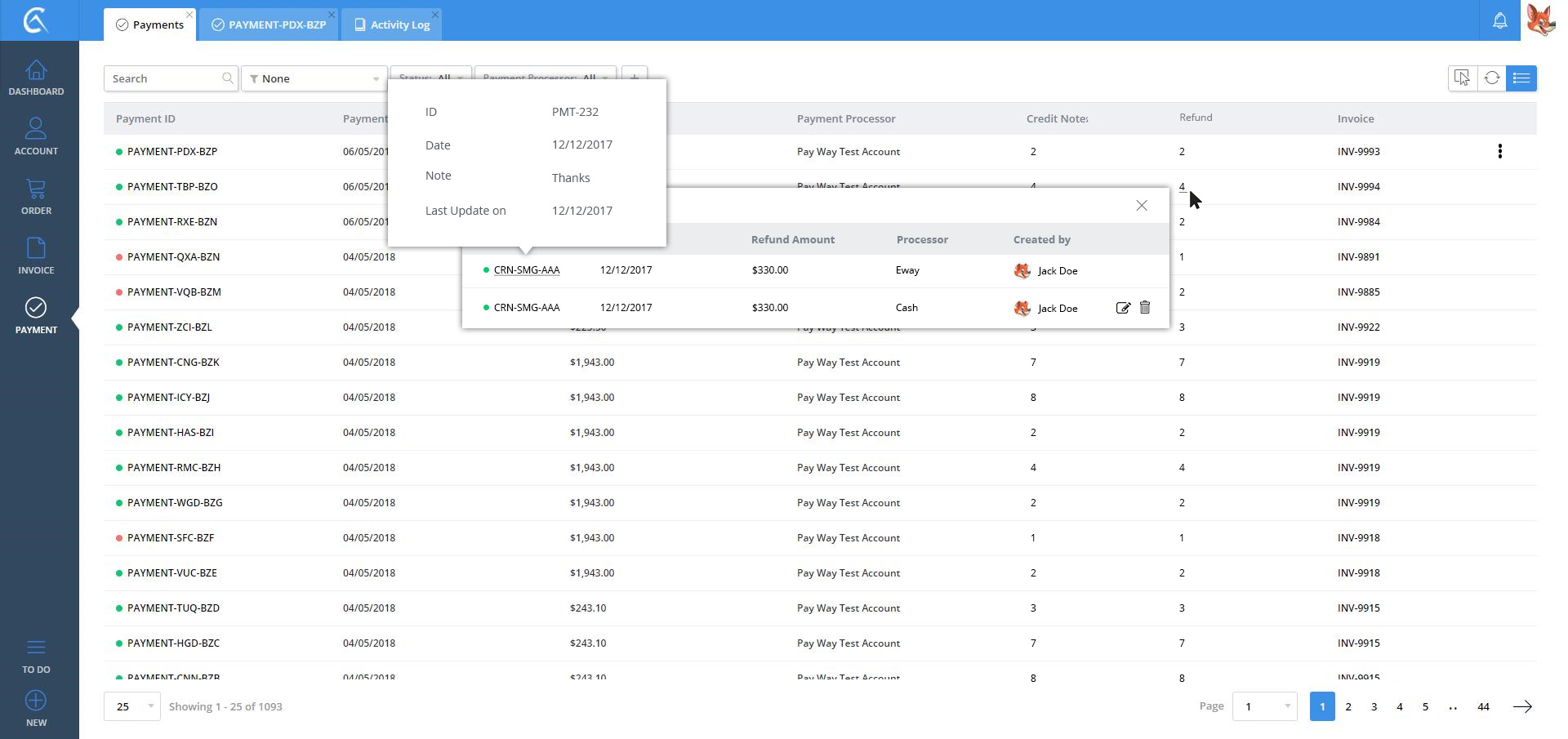Switch to the PAYMENT-PDX-BZP tab
The image size is (1568, 739).
(x=269, y=24)
